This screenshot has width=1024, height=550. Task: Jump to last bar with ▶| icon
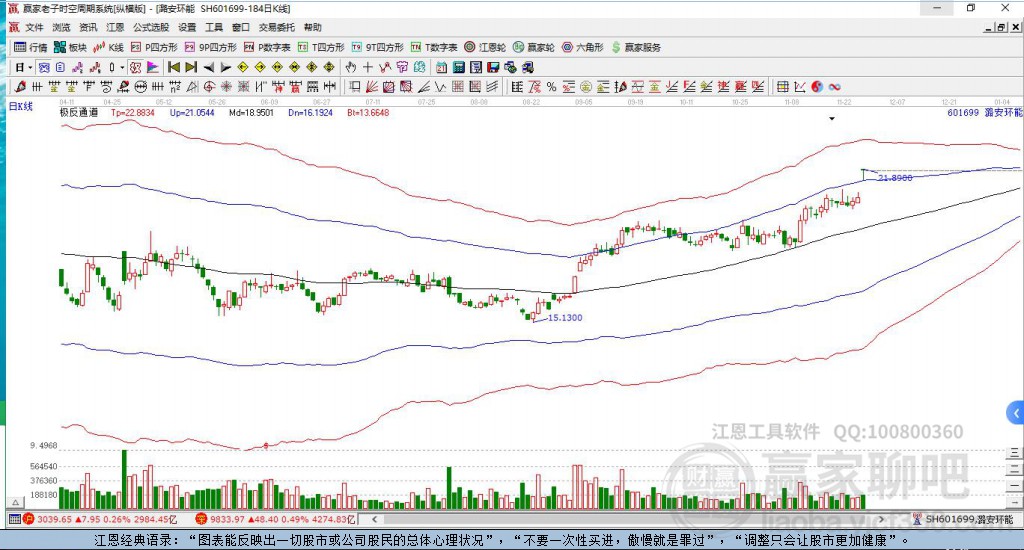coord(191,67)
